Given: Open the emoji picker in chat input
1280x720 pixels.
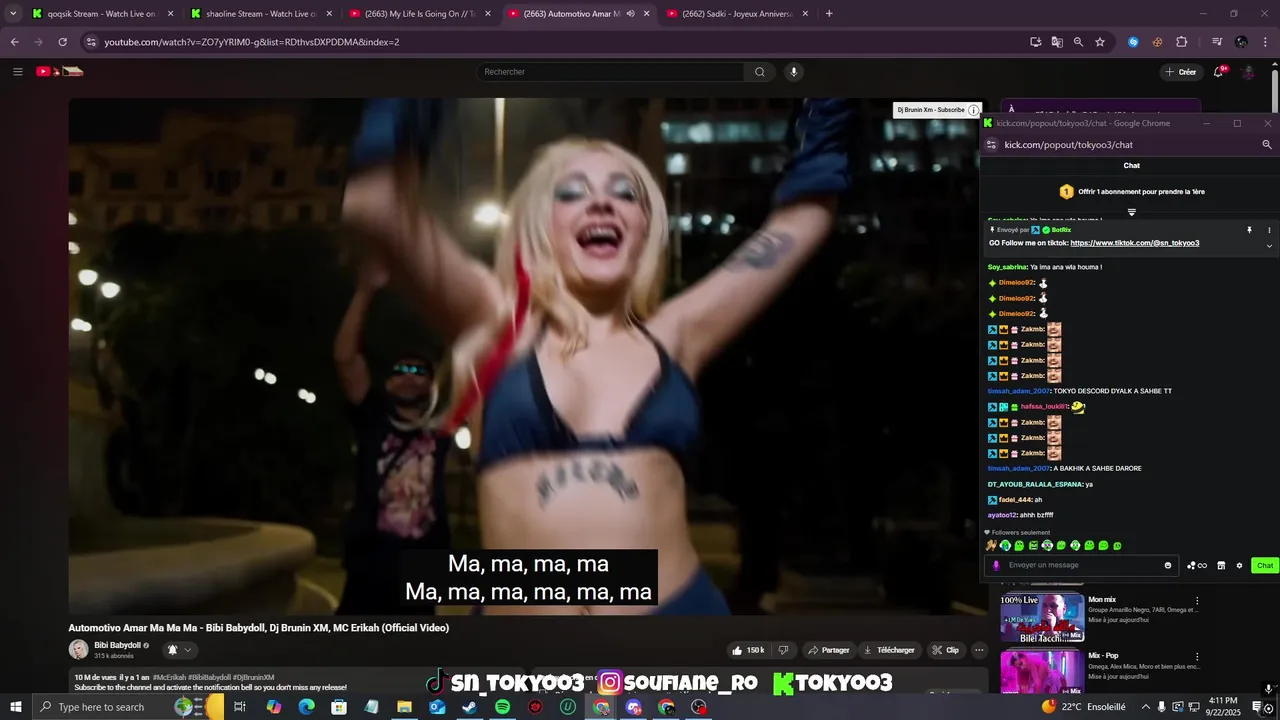Looking at the screenshot, I should 1168,565.
